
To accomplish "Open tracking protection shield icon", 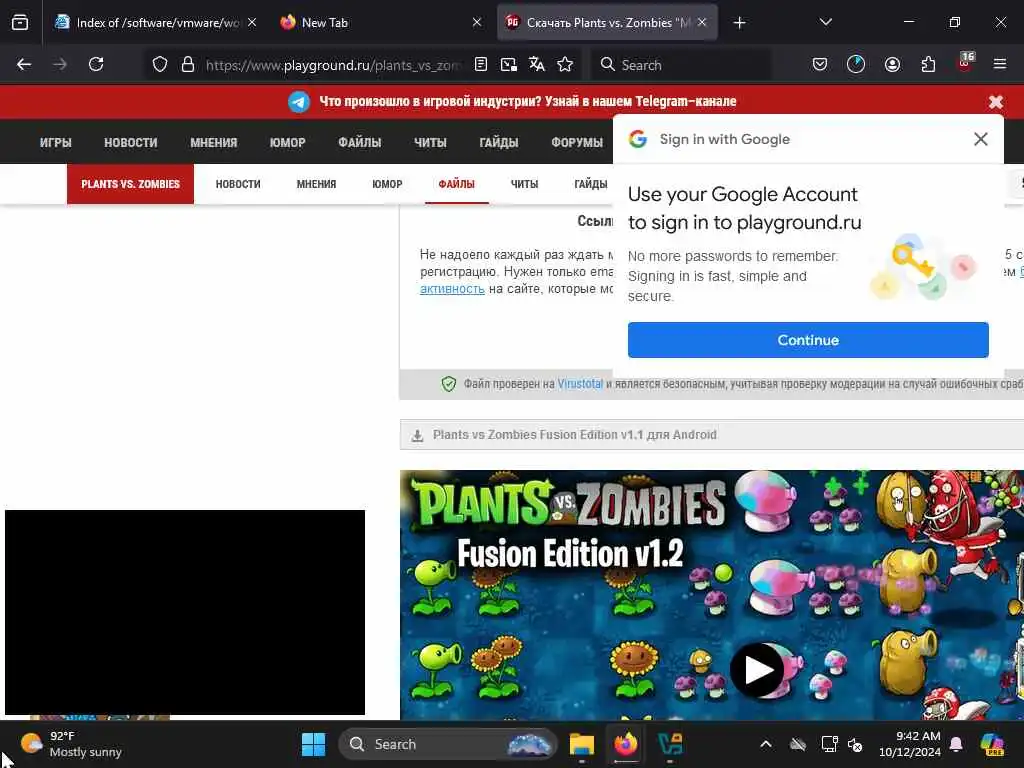I will [160, 64].
